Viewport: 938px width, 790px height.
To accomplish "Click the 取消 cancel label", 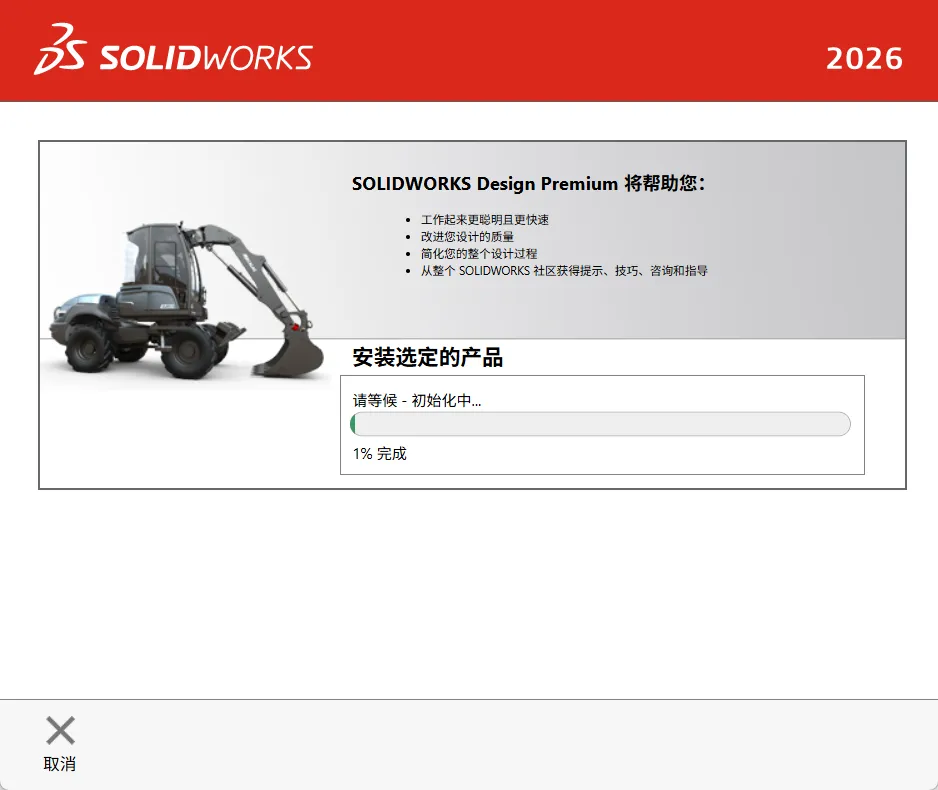I will (x=60, y=764).
